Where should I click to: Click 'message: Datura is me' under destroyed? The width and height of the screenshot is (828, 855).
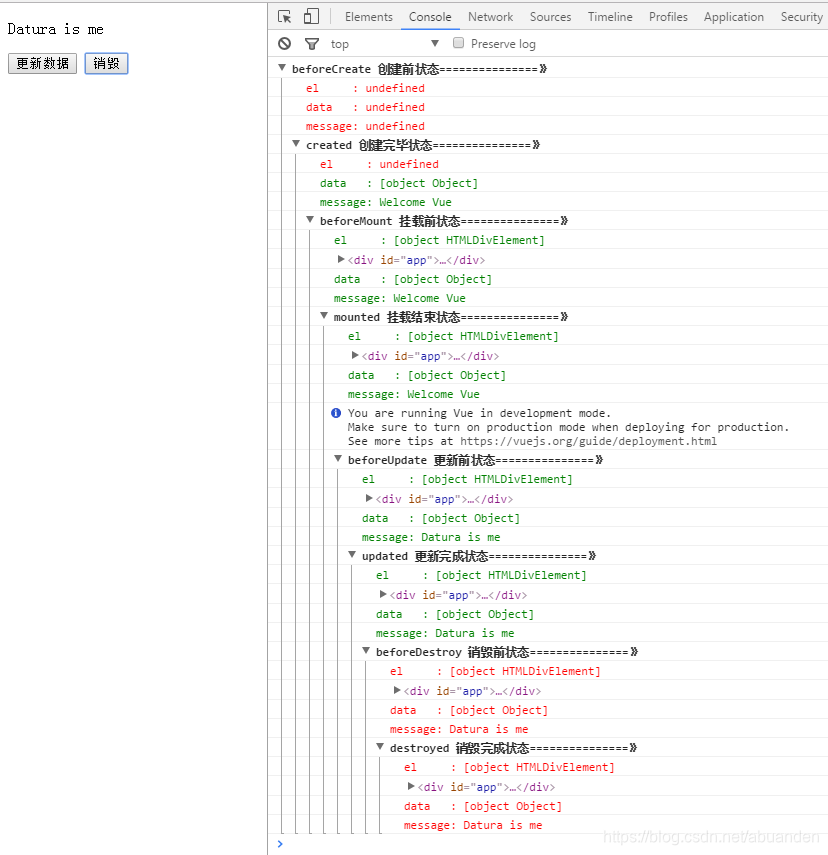[x=473, y=825]
